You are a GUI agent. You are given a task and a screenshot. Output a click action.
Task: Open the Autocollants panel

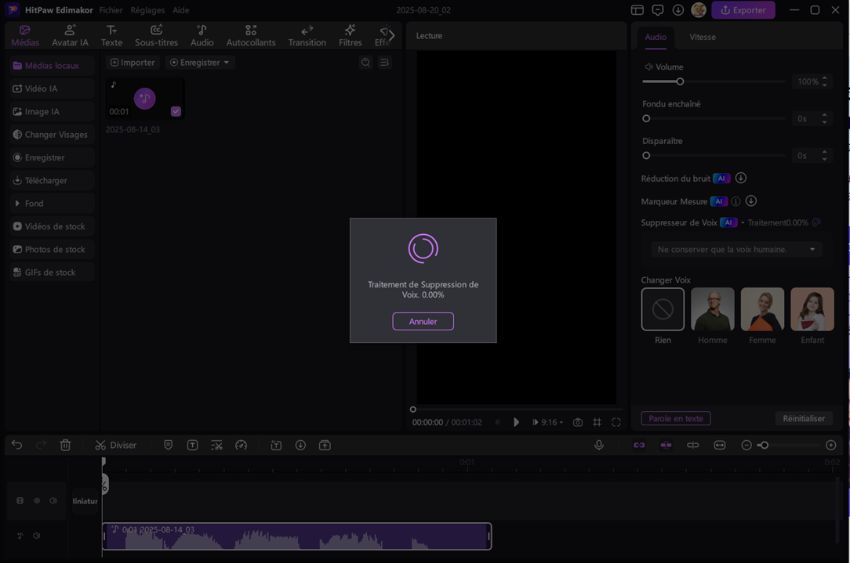[250, 36]
